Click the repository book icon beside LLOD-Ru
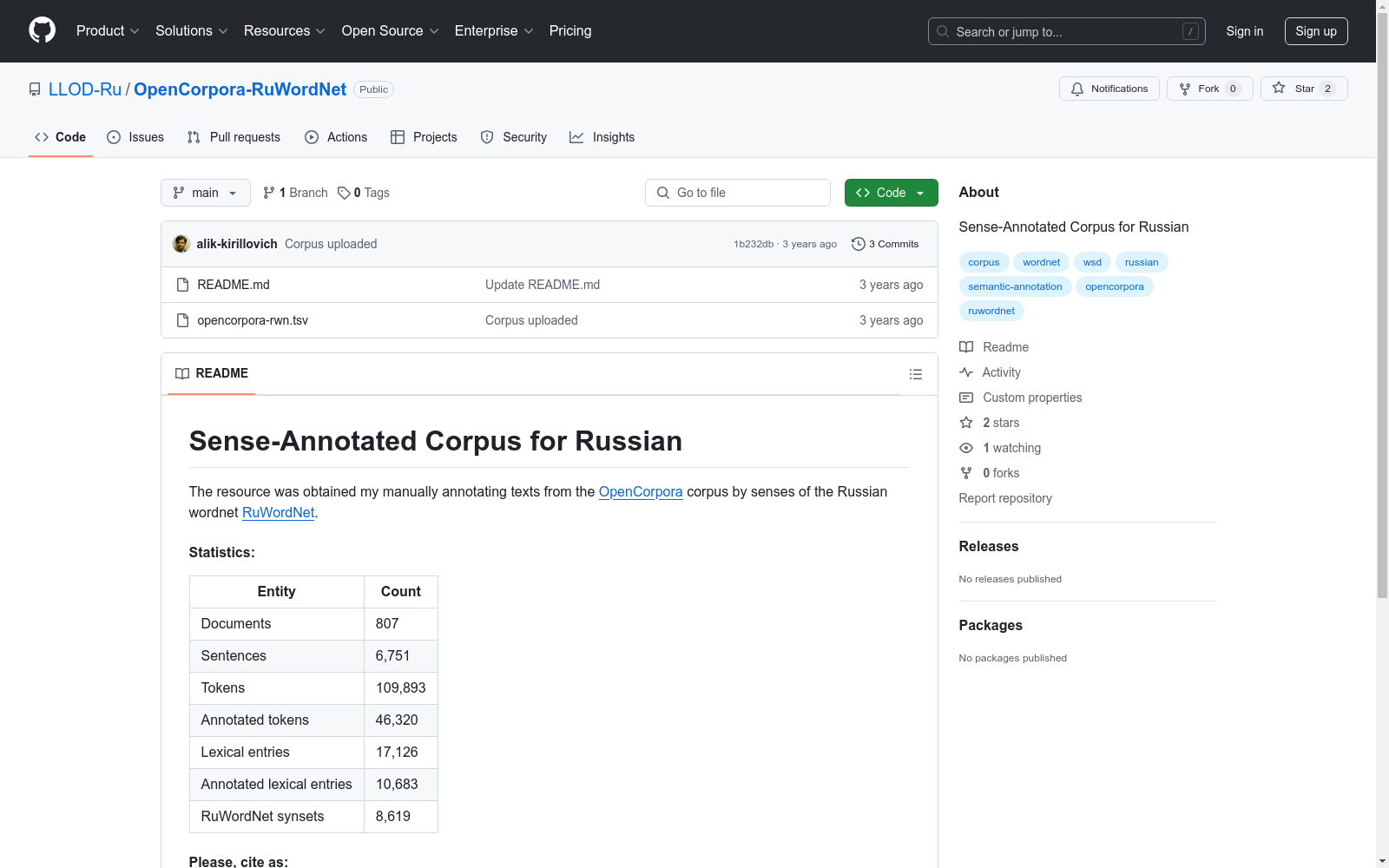The height and width of the screenshot is (868, 1389). (x=35, y=89)
